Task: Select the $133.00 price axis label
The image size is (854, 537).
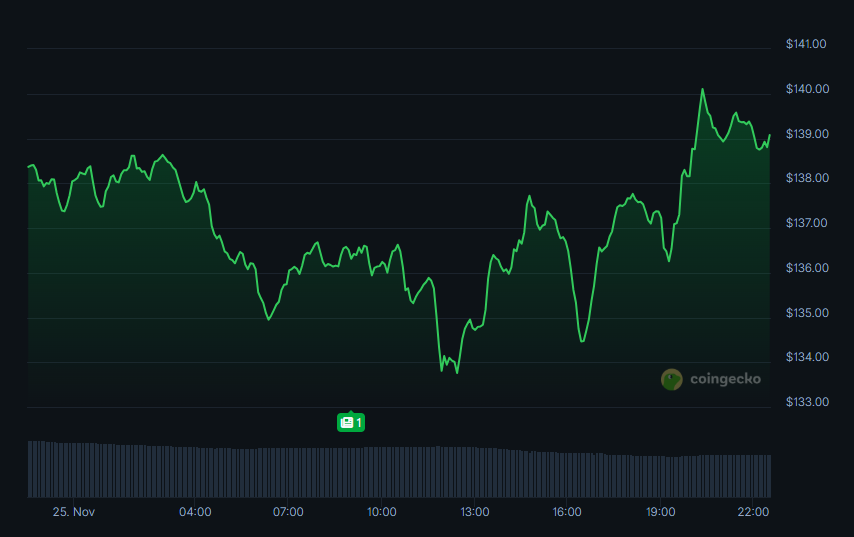Action: click(806, 402)
